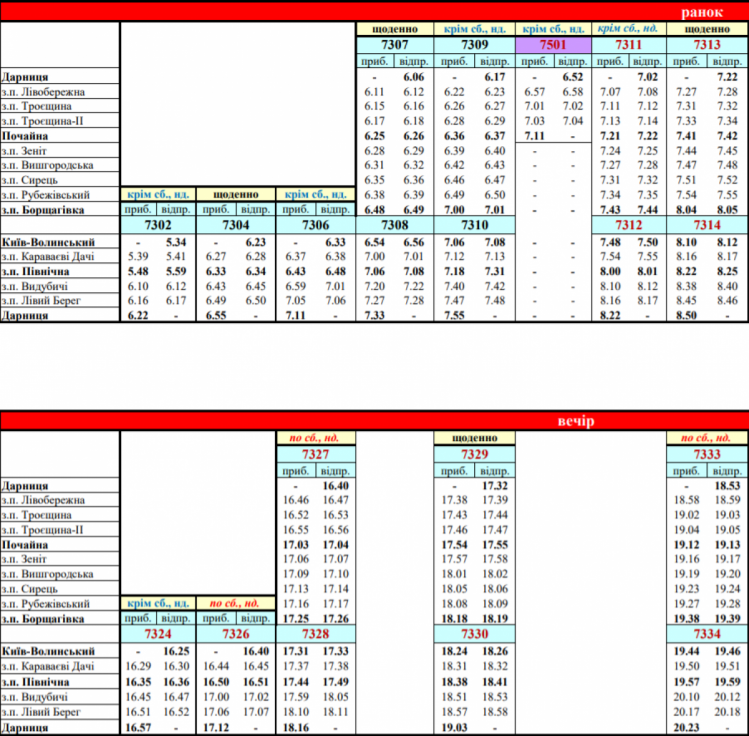Click 'щоденно' label above train 7329
Viewport: 749px width, 736px height.
(474, 438)
